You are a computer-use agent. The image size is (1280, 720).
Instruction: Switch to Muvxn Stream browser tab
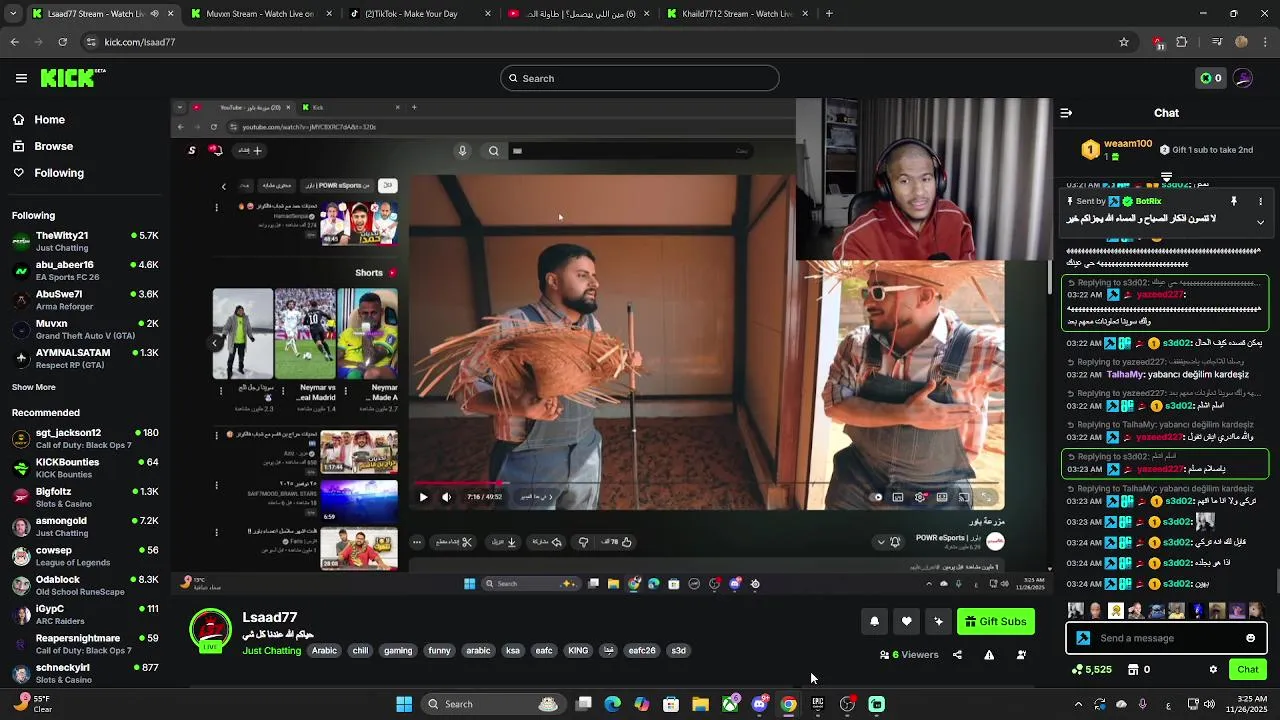(x=260, y=14)
